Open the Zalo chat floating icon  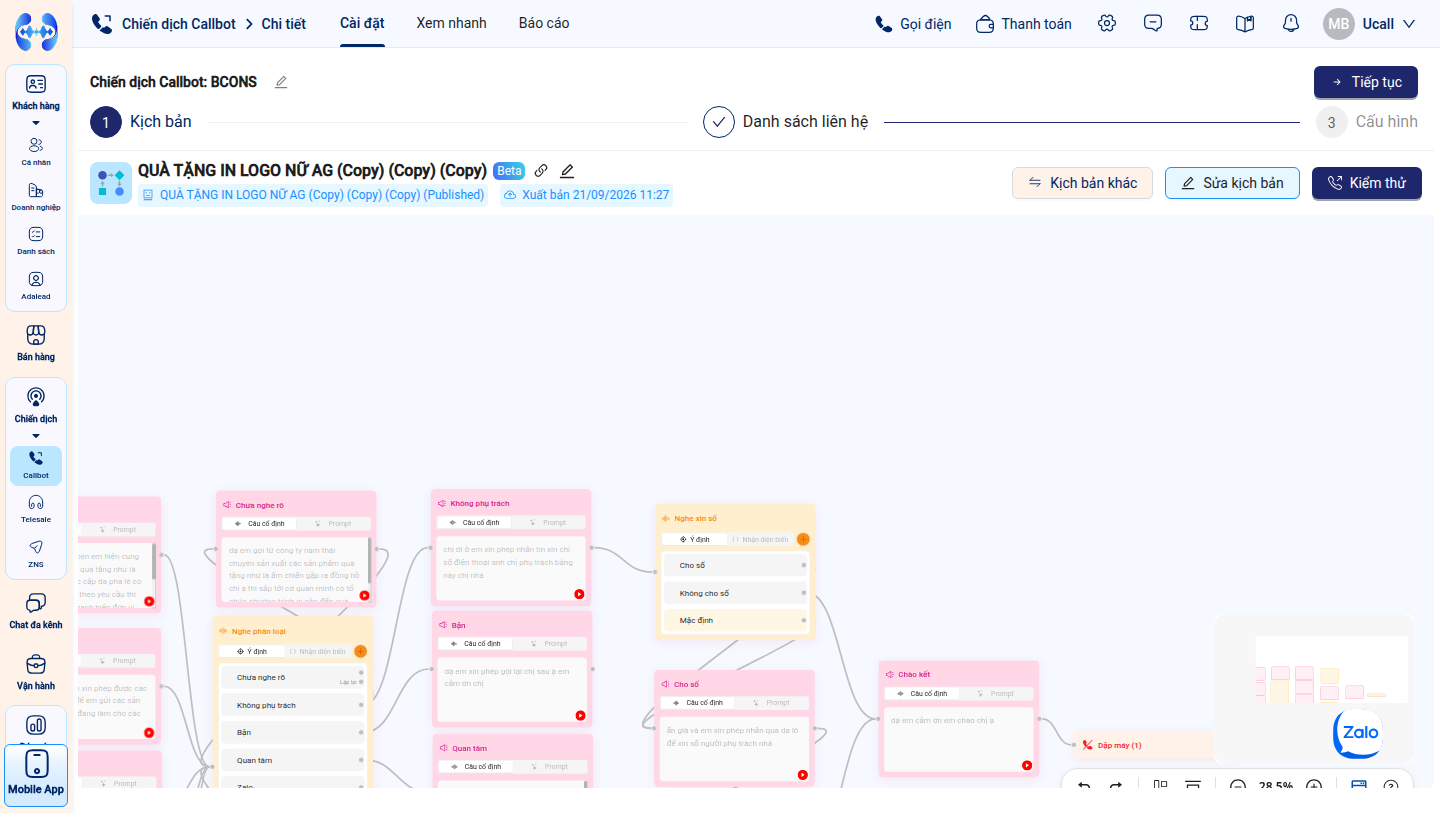click(x=1357, y=732)
